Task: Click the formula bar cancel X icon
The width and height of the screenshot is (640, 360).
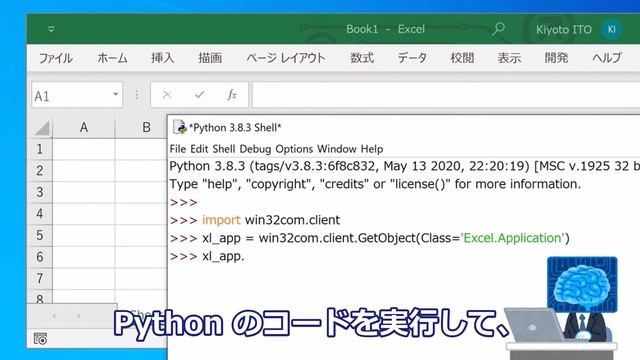Action: click(167, 95)
